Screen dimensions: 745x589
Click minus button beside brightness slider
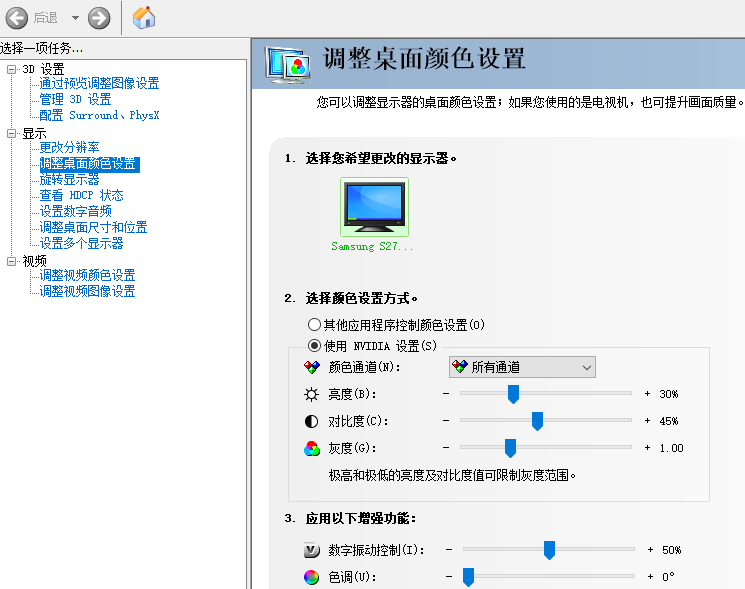(446, 394)
